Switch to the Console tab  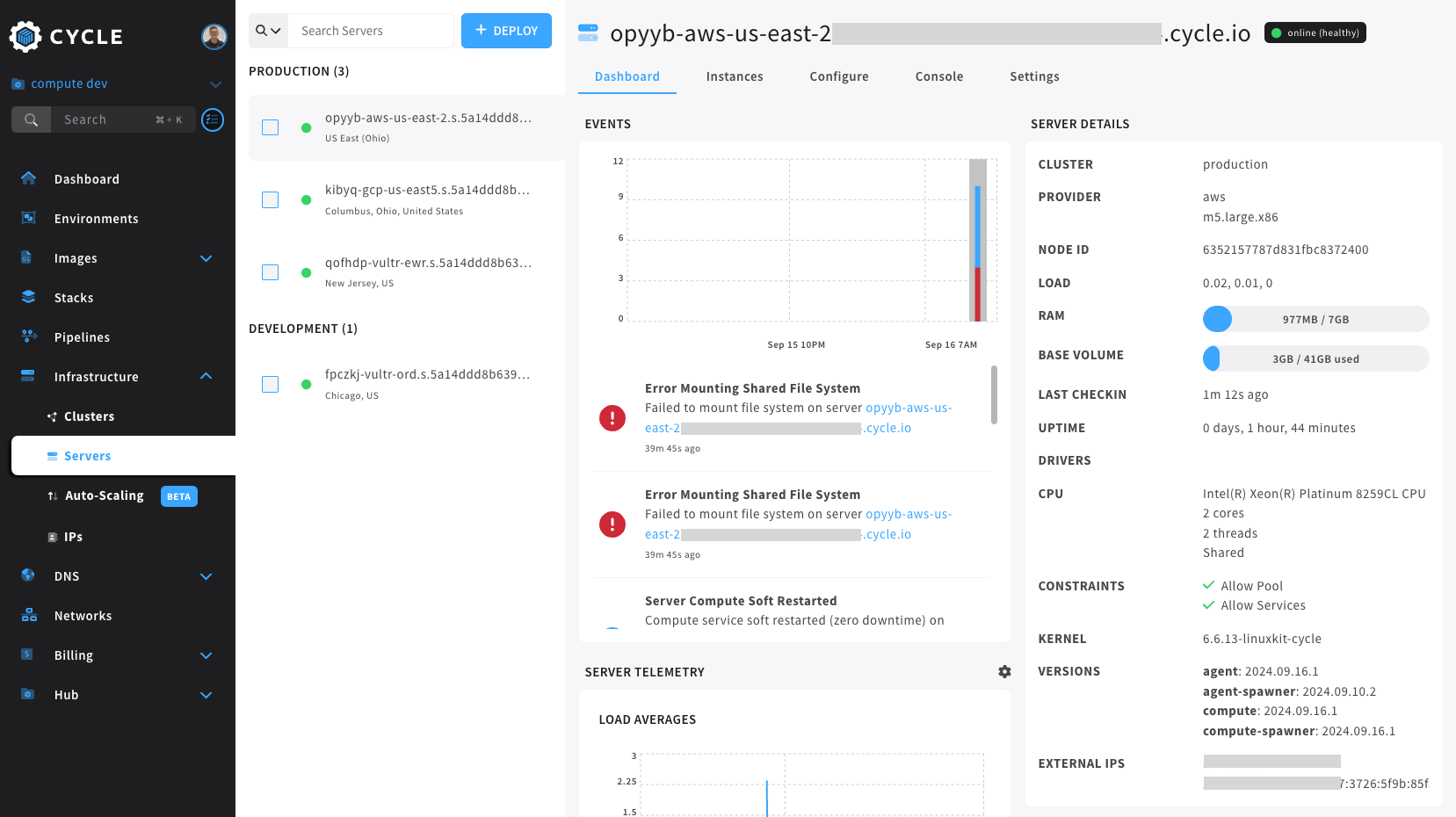(939, 76)
